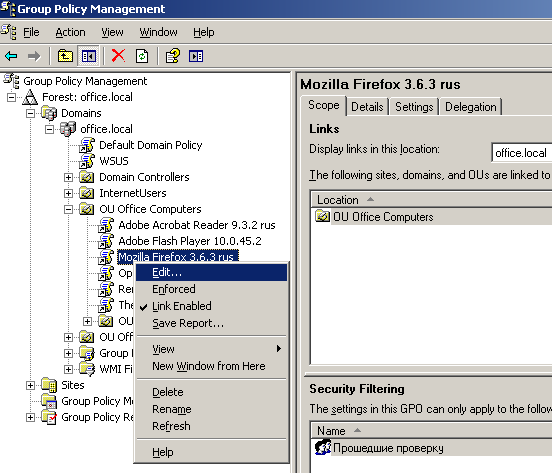Switch to the Delegation tab
Viewport: 552px width, 473px height.
pyautogui.click(x=471, y=107)
